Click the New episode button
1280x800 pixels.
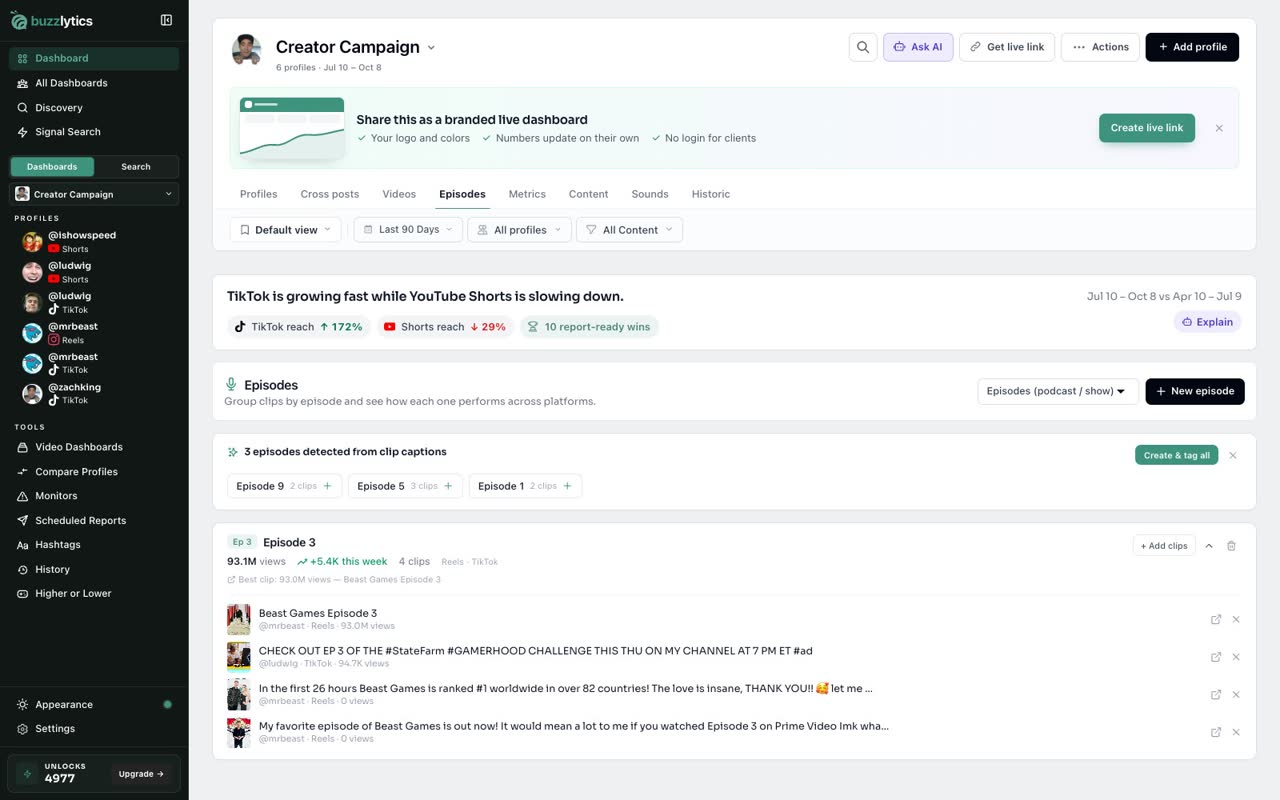click(x=1195, y=391)
